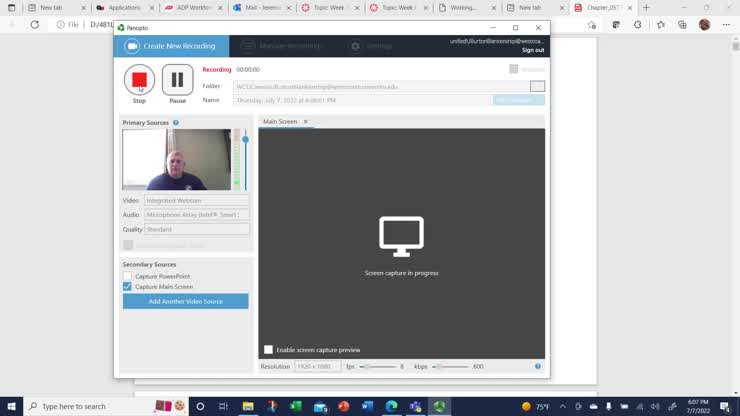Uncheck Capture Main Screen
The height and width of the screenshot is (416, 740).
pos(127,287)
